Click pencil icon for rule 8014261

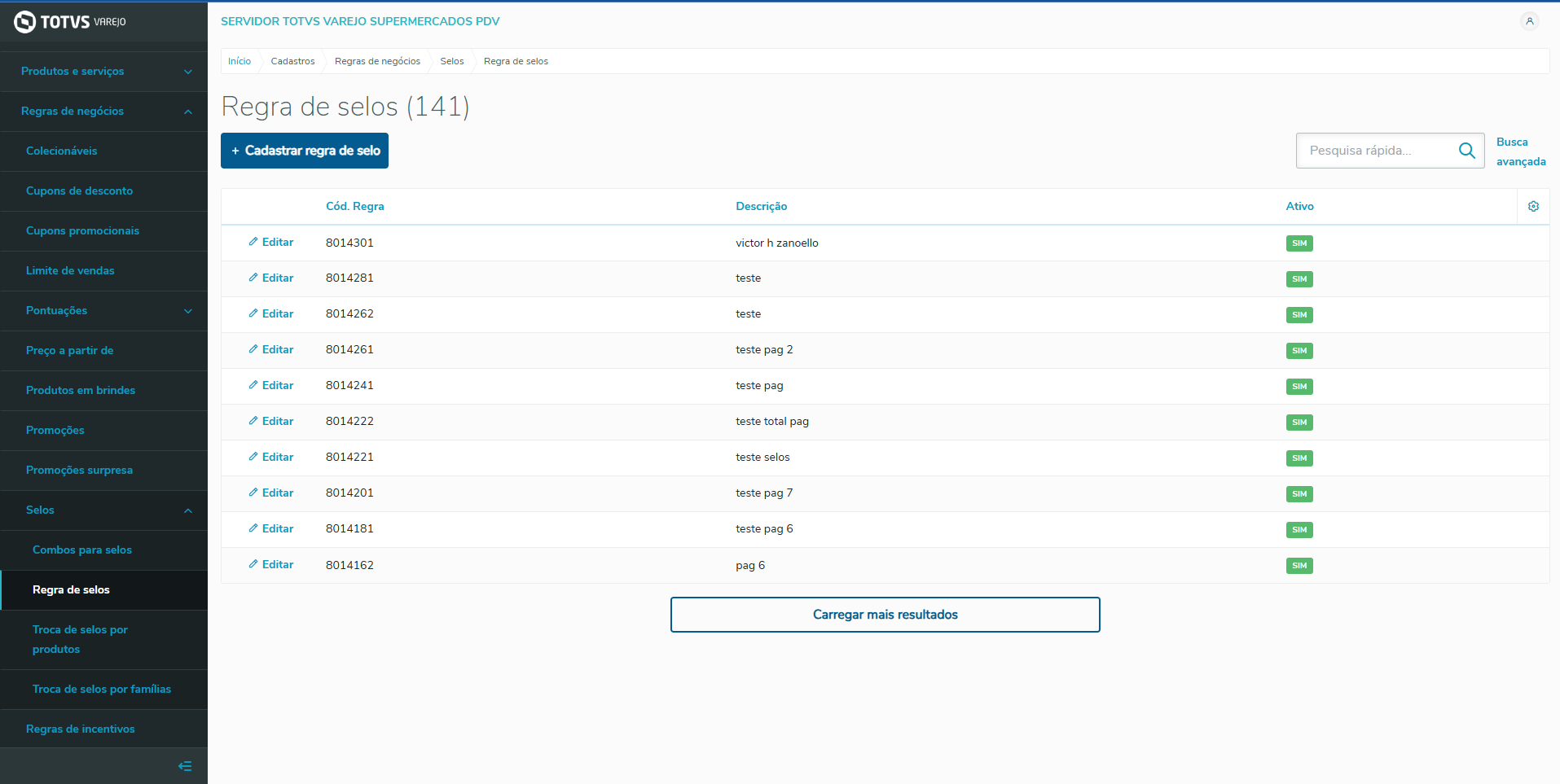[253, 349]
